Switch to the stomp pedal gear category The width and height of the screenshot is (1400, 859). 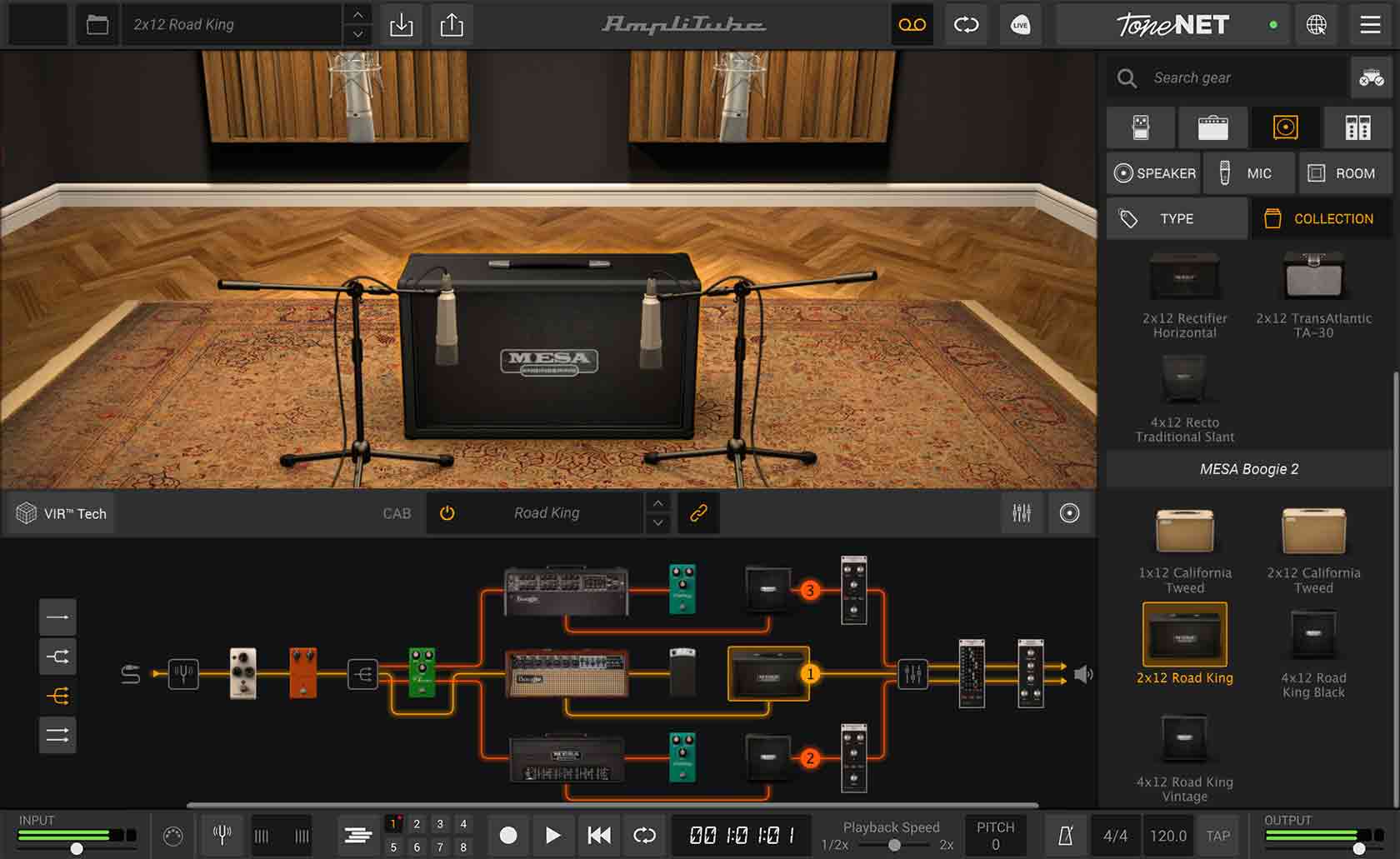(x=1141, y=127)
